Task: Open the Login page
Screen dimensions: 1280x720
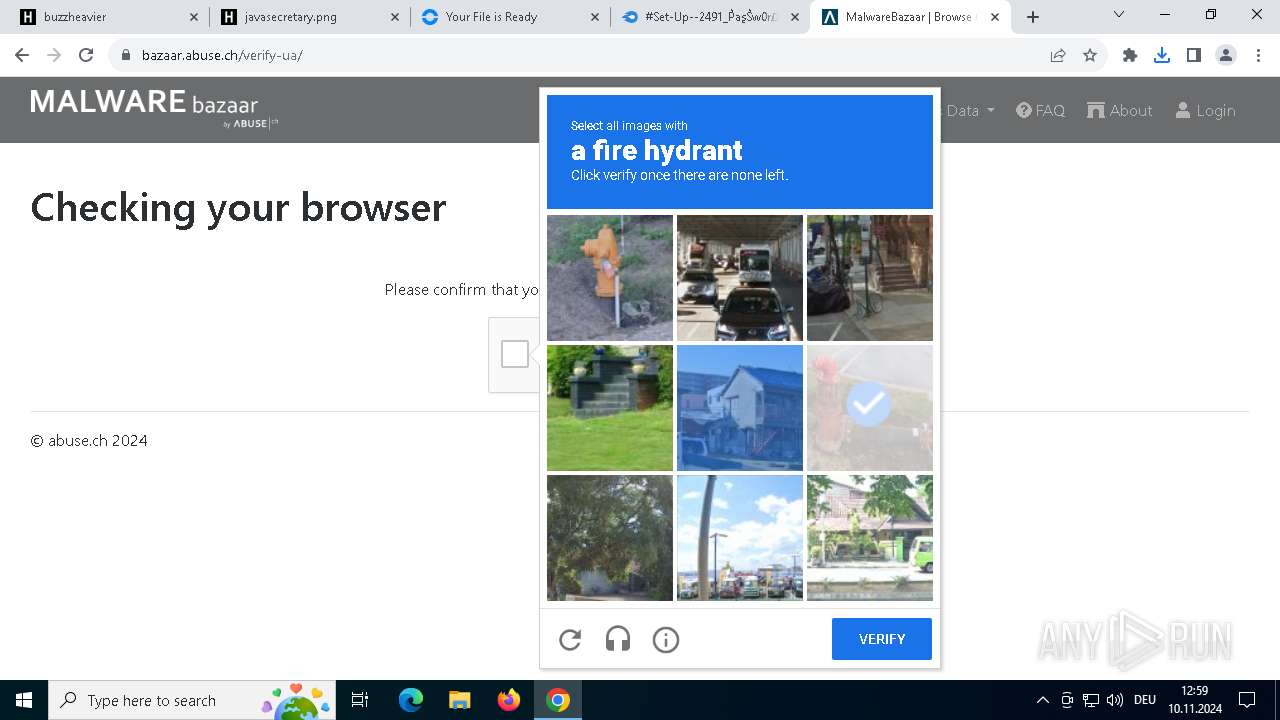Action: pos(1205,110)
